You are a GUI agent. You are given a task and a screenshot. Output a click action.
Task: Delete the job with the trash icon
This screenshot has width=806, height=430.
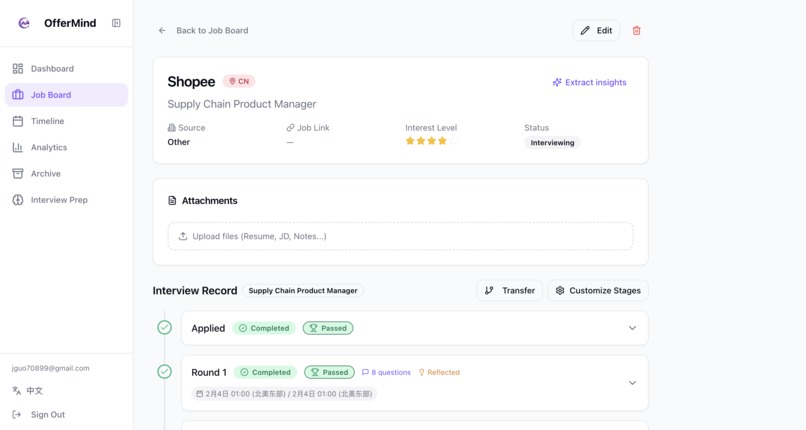pos(636,31)
